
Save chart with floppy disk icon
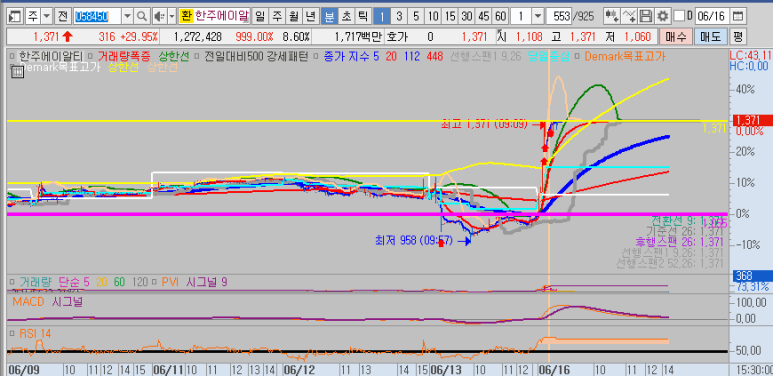click(x=646, y=16)
